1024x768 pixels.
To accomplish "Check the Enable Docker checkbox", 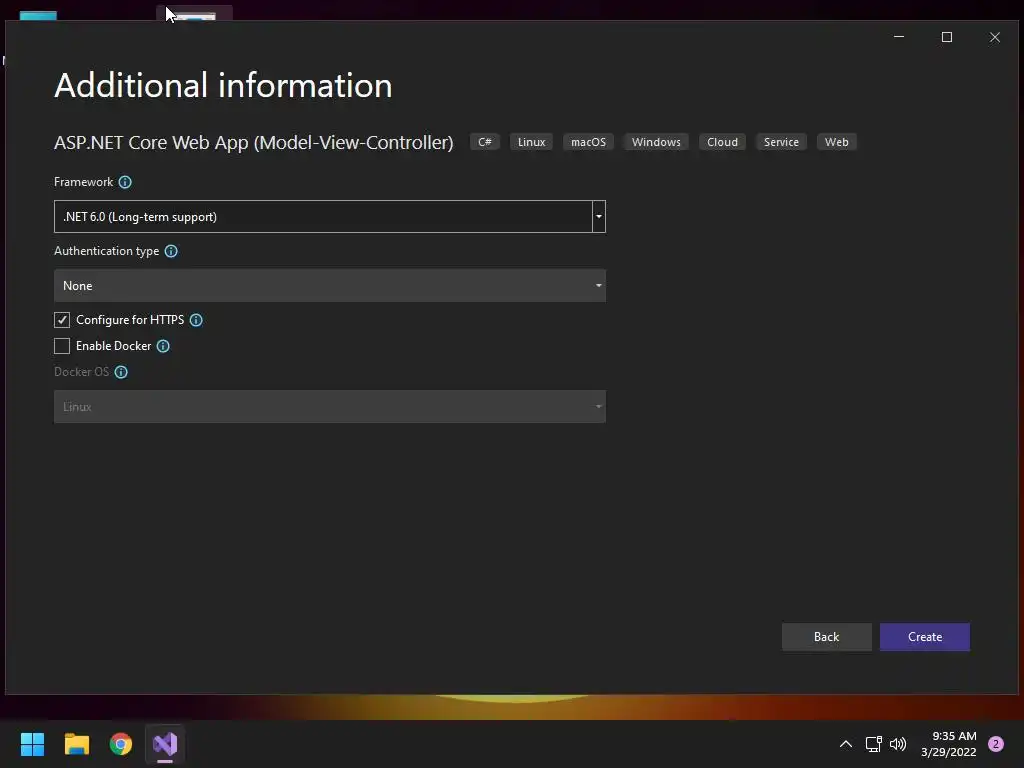I will click(62, 346).
